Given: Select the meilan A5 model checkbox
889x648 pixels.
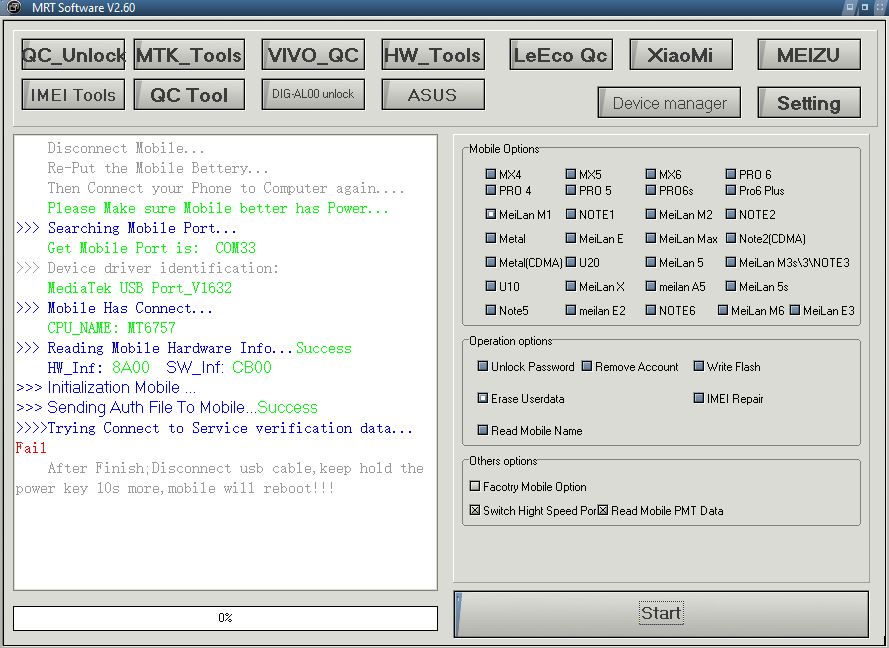Looking at the screenshot, I should (651, 286).
